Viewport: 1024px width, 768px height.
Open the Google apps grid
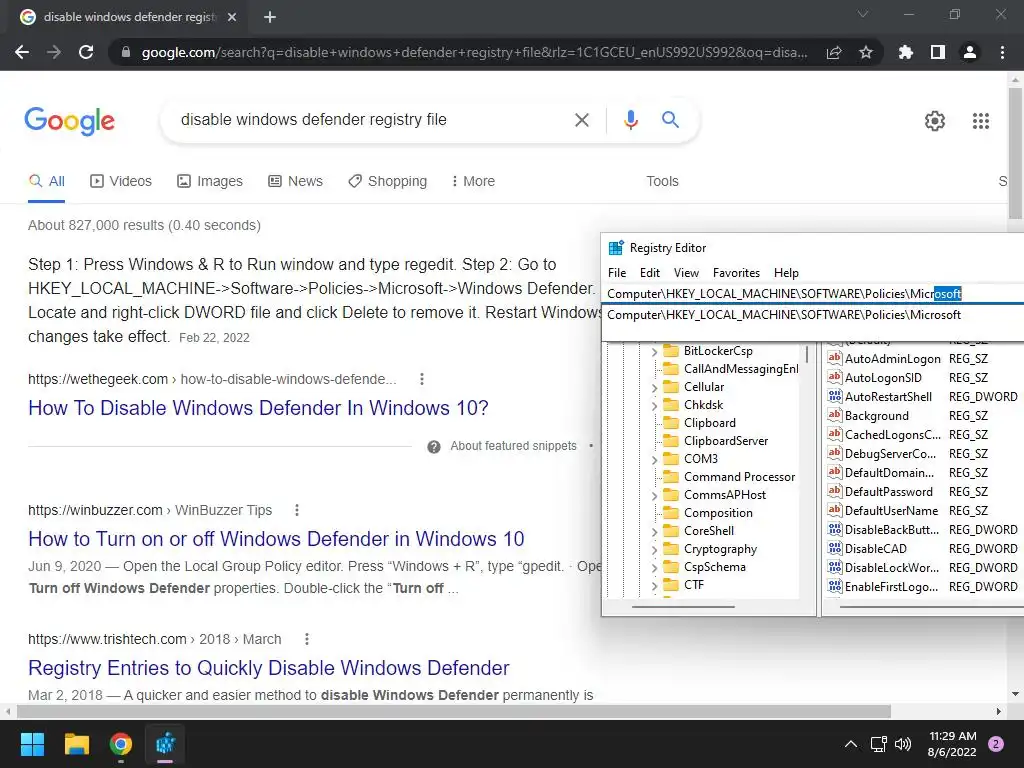click(x=981, y=121)
